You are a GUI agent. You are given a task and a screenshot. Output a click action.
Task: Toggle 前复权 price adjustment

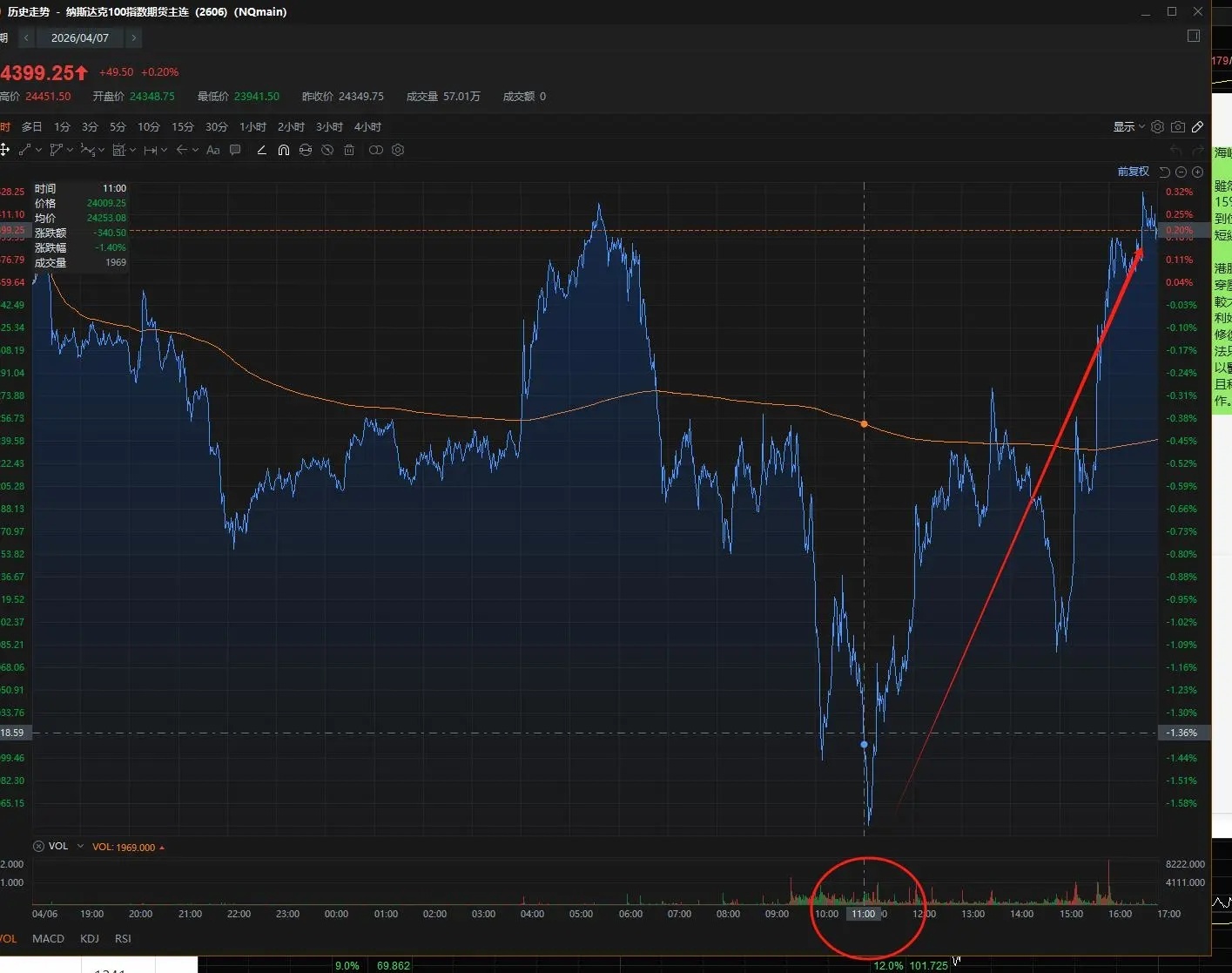(1133, 172)
